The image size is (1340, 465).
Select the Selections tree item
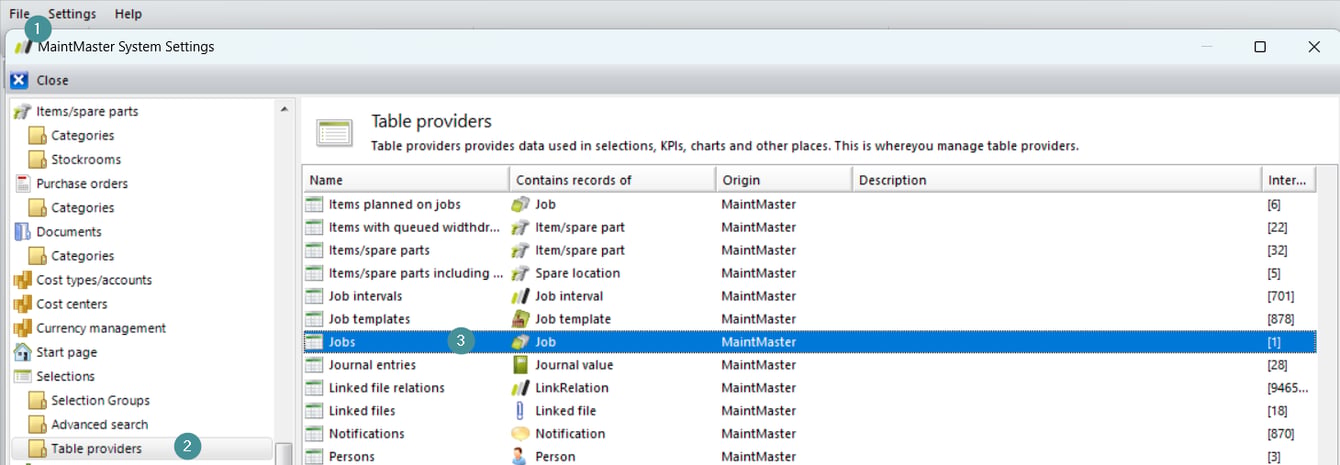point(66,376)
